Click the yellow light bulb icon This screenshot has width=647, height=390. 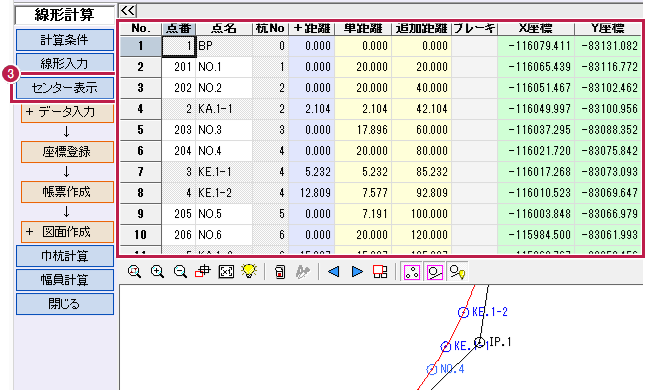(249, 271)
